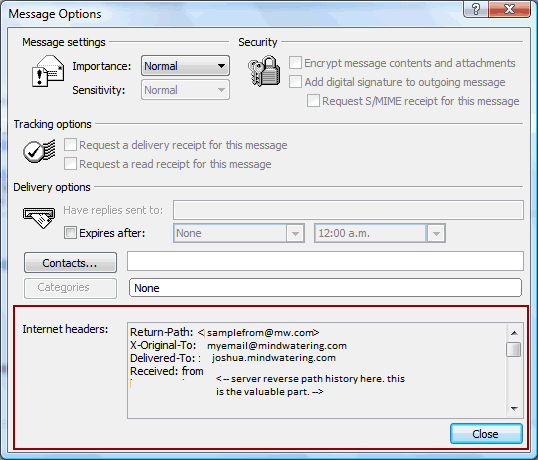This screenshot has width=538, height=460.
Task: Click the Close button
Action: click(486, 434)
